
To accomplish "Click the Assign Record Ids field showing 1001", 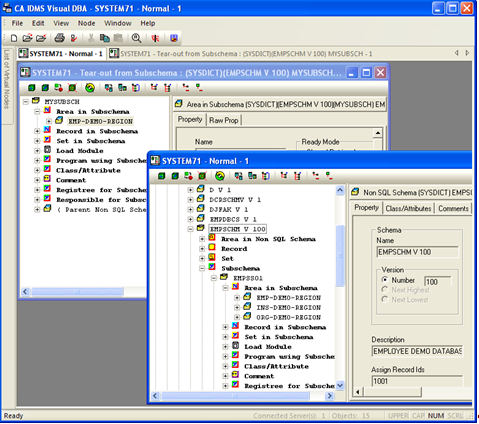I will [x=417, y=381].
